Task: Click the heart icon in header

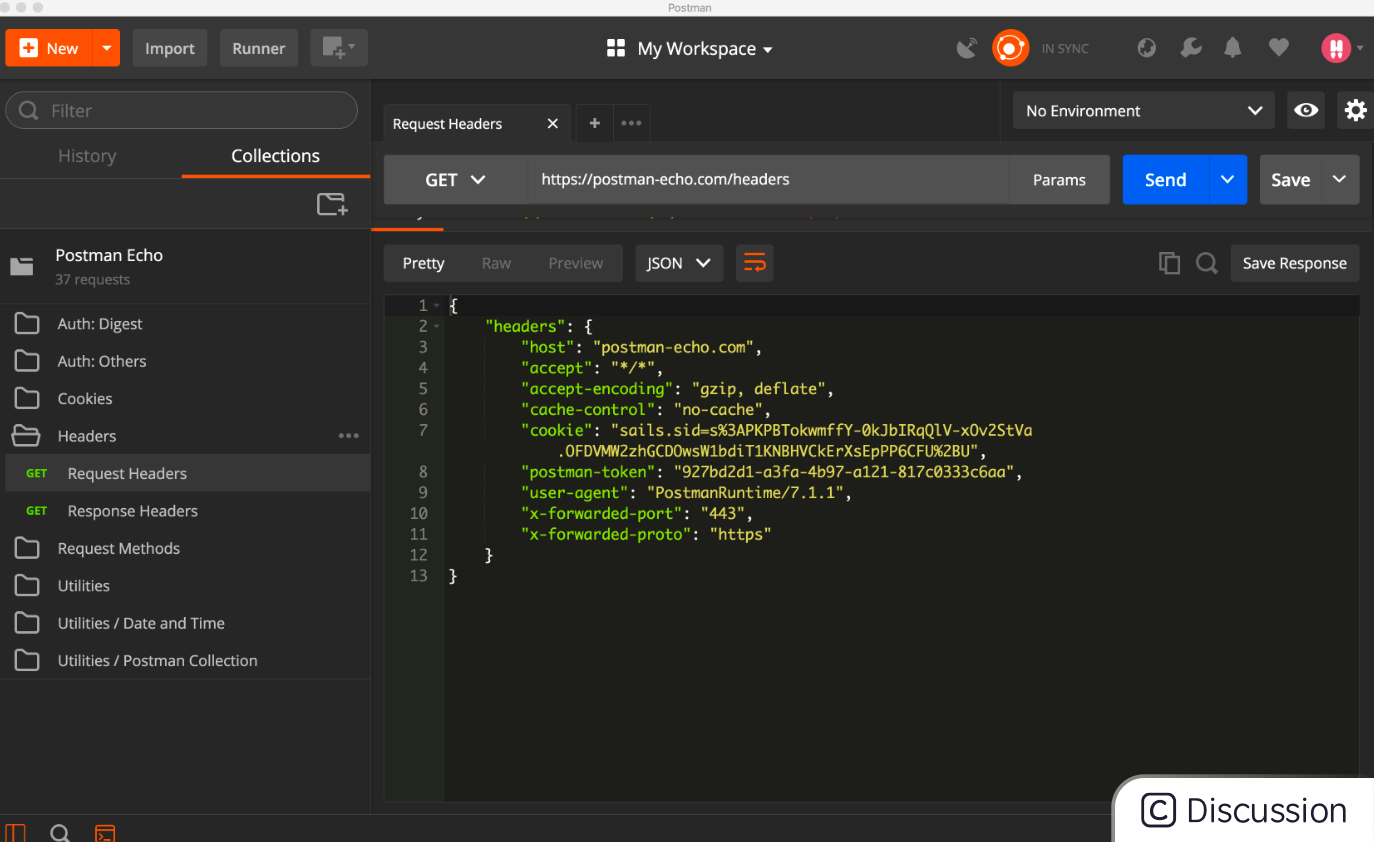Action: 1279,48
